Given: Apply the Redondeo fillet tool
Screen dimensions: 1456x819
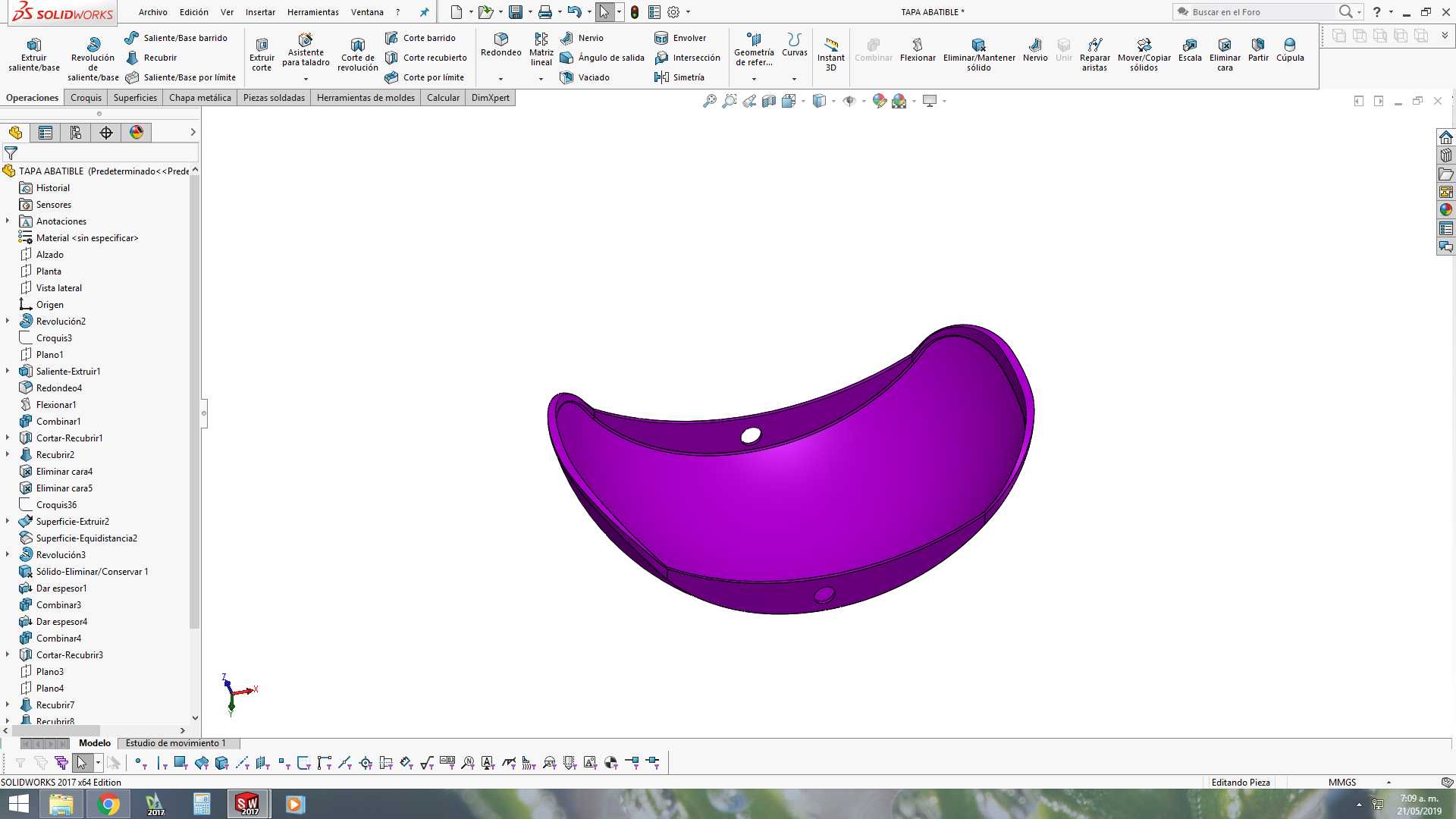Looking at the screenshot, I should (500, 45).
